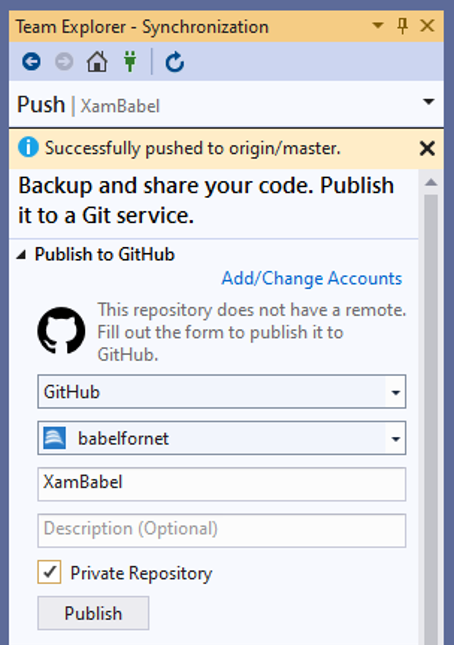The image size is (454, 646).
Task: Dismiss the 'Successfully pushed' notification
Action: 427,148
